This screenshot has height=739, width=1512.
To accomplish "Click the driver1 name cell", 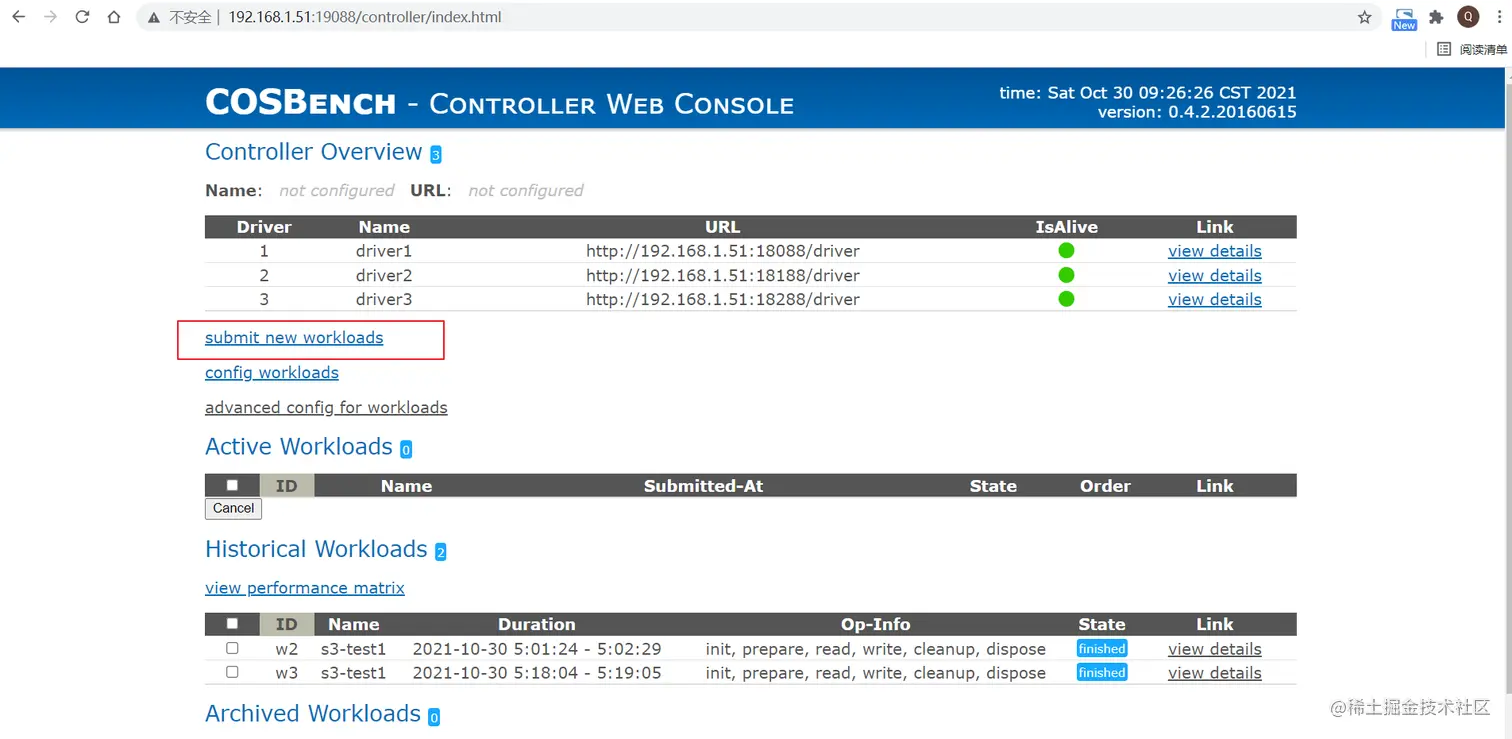I will click(384, 251).
